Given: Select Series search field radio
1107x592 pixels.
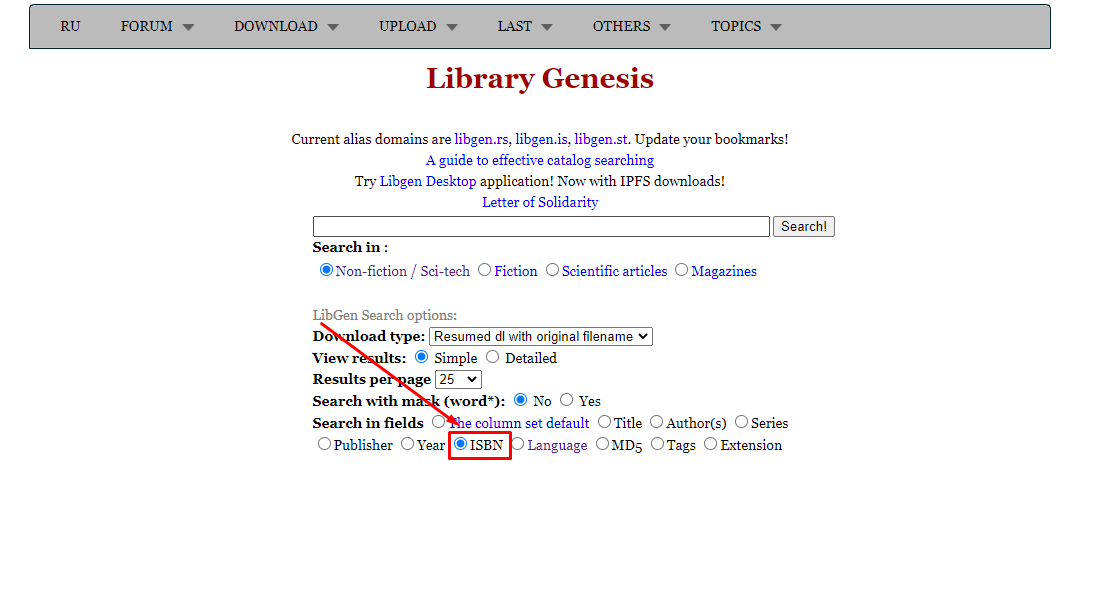Looking at the screenshot, I should [x=741, y=422].
